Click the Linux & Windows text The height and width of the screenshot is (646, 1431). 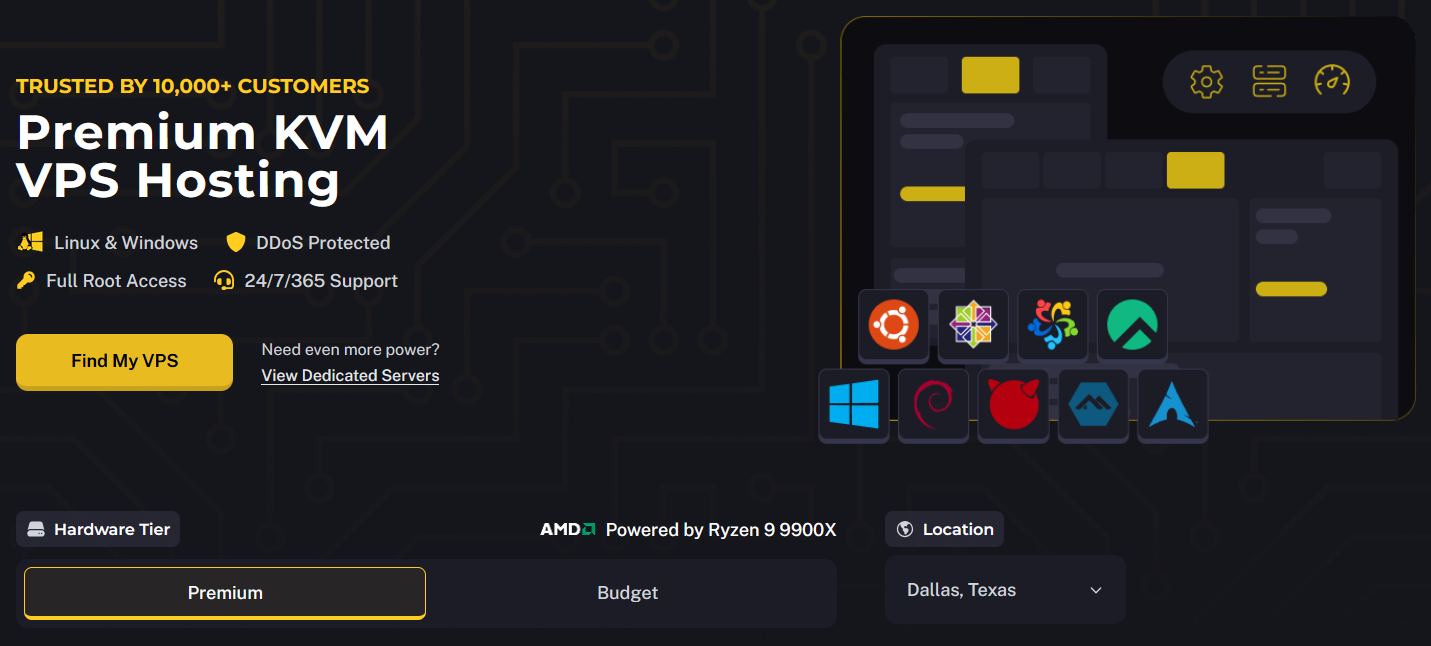click(126, 243)
